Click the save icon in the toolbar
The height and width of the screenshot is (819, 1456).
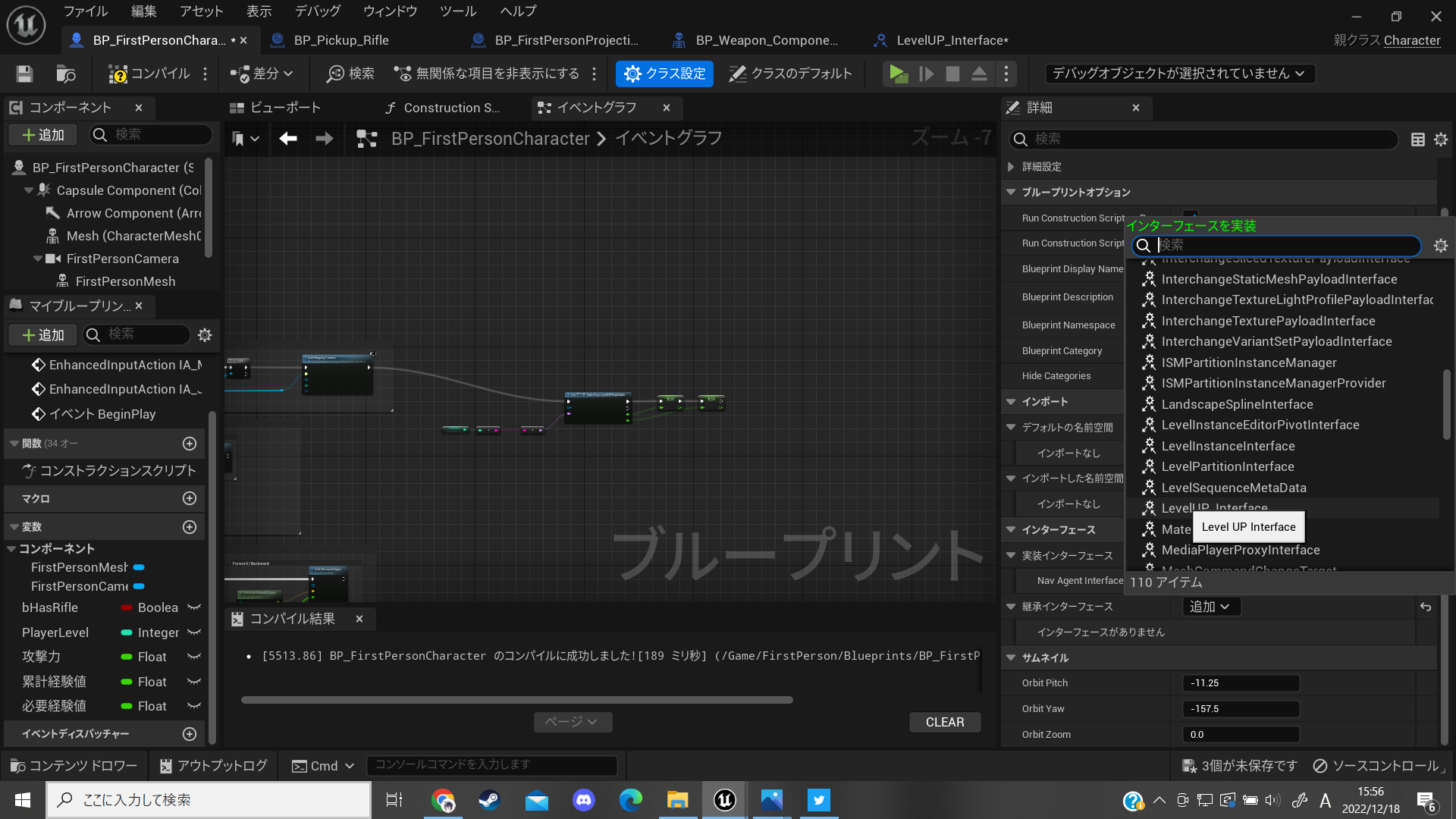[x=24, y=74]
